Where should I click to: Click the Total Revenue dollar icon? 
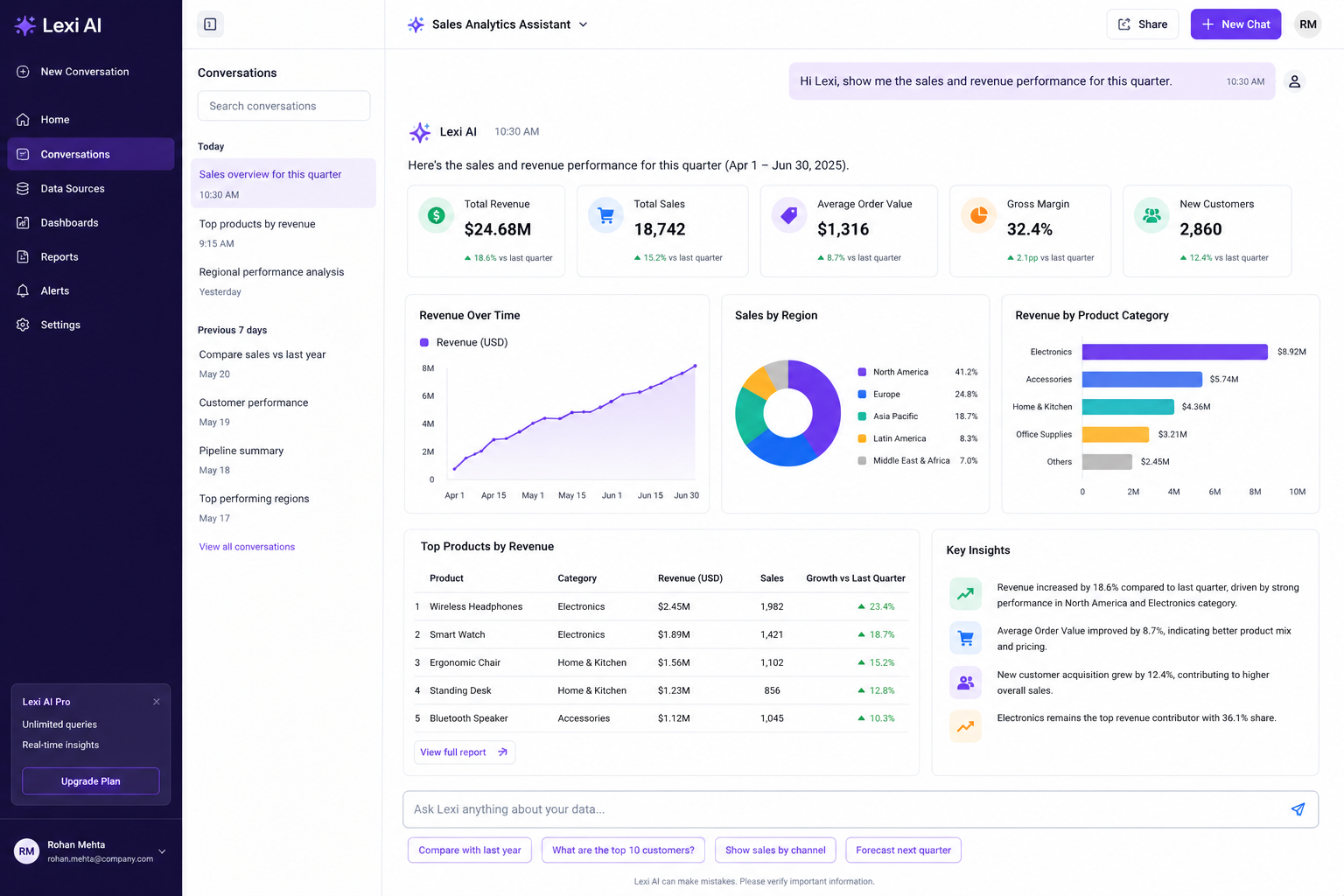coord(436,215)
